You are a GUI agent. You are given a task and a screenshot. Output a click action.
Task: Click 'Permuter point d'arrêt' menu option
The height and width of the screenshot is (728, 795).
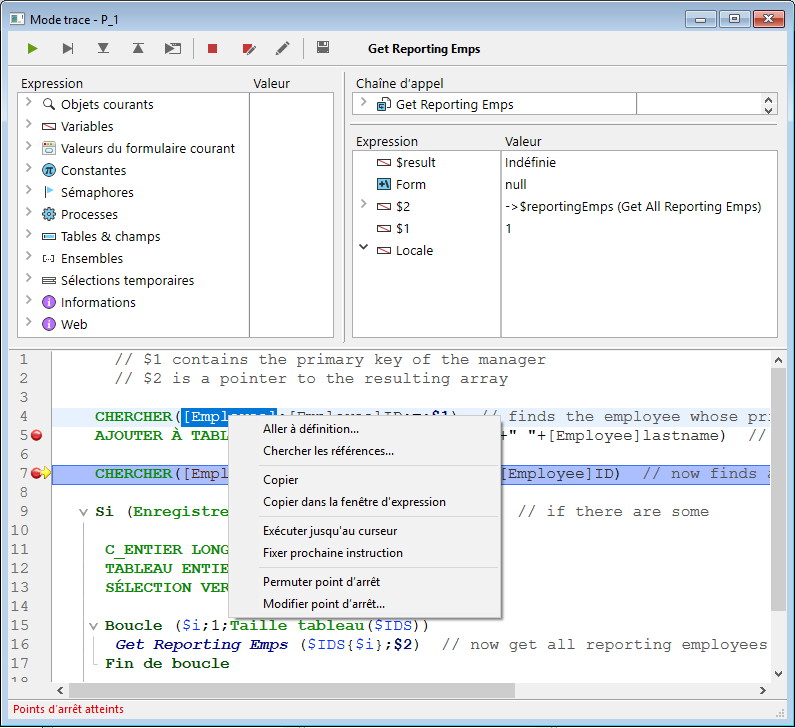point(321,582)
